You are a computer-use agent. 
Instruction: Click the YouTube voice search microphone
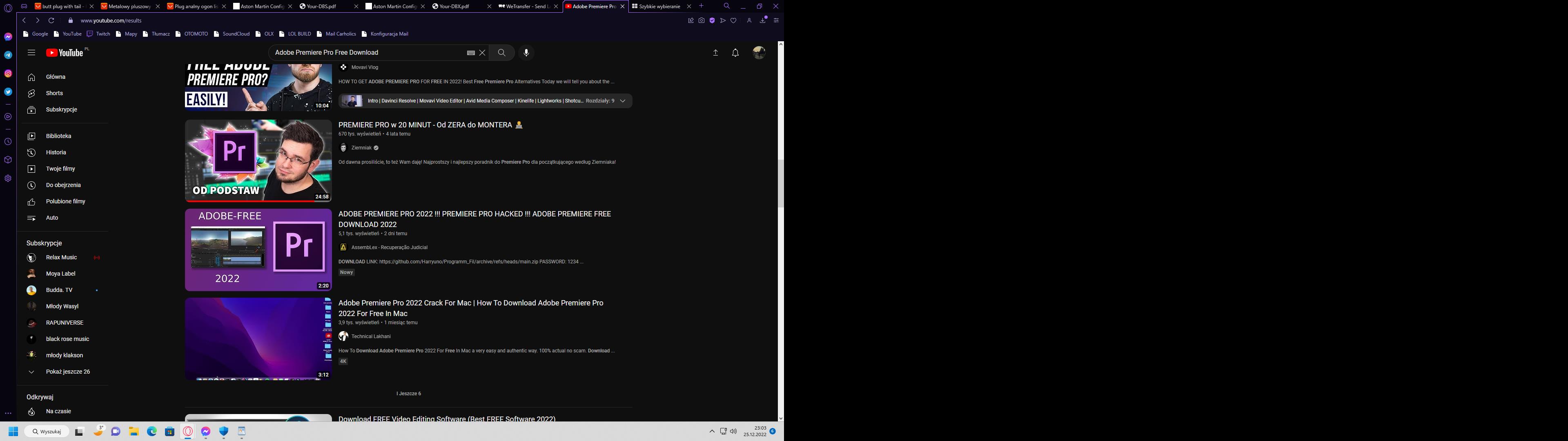tap(526, 52)
